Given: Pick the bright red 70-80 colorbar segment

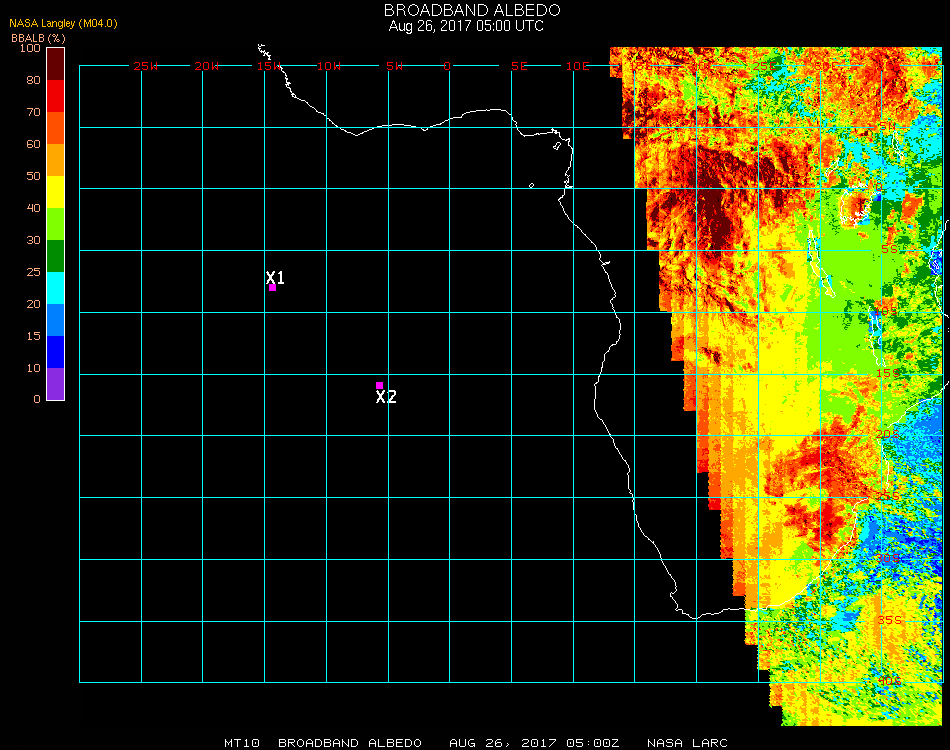Looking at the screenshot, I should click(x=56, y=96).
